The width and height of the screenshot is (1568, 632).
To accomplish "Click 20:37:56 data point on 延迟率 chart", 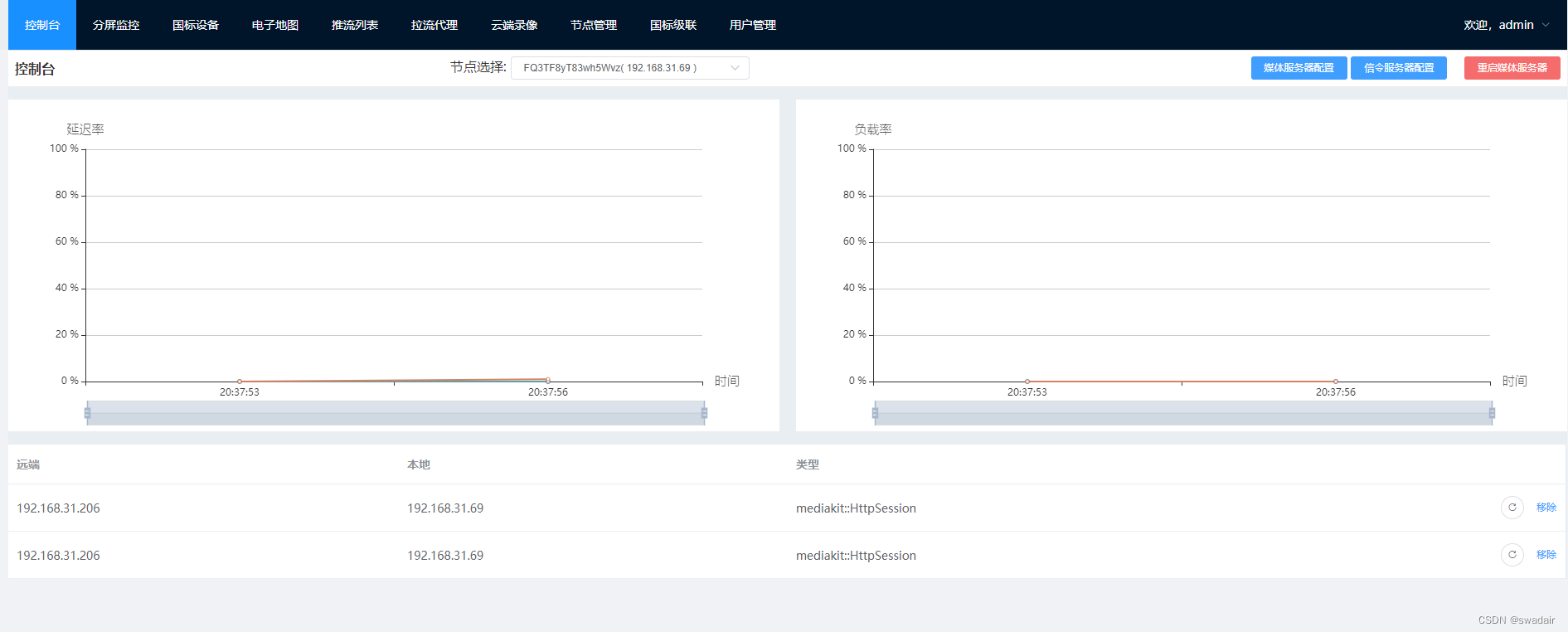I will pos(548,380).
